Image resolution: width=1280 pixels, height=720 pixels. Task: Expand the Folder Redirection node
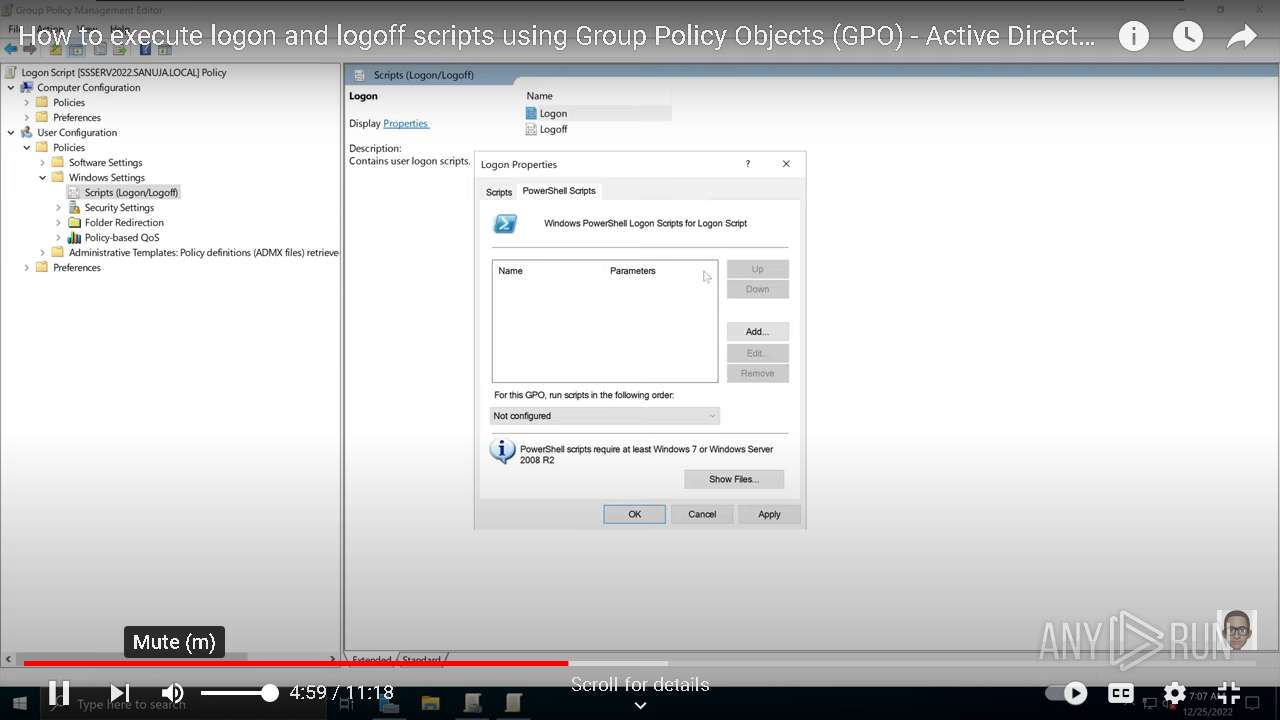click(59, 222)
